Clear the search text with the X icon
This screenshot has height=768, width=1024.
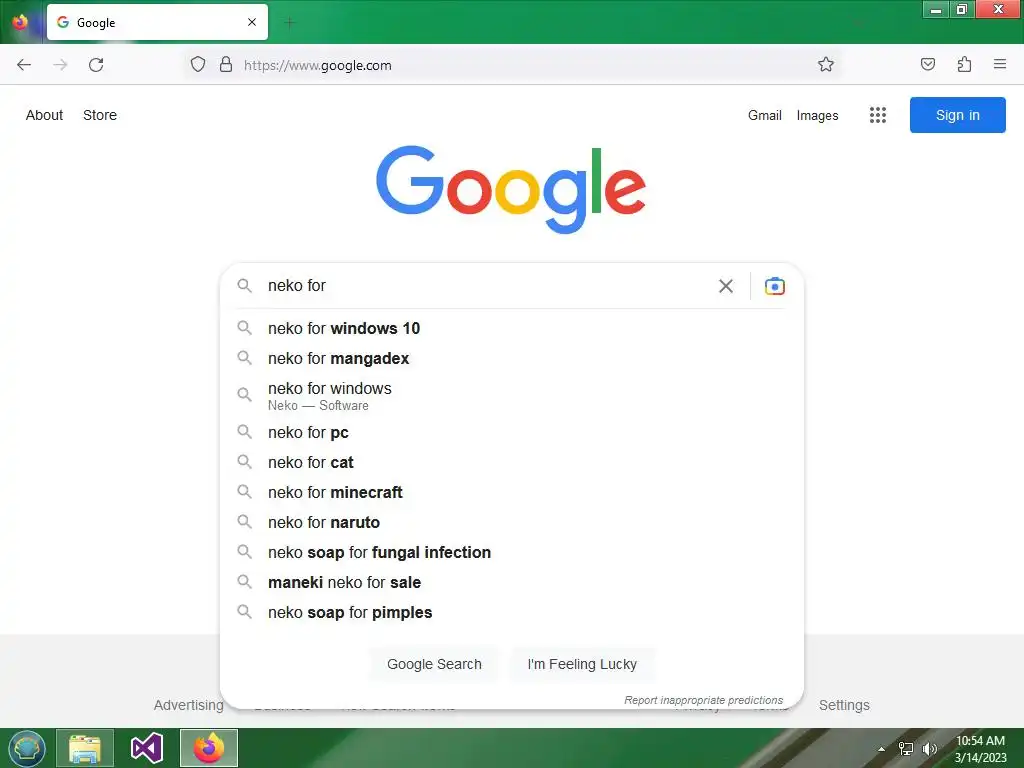click(726, 286)
